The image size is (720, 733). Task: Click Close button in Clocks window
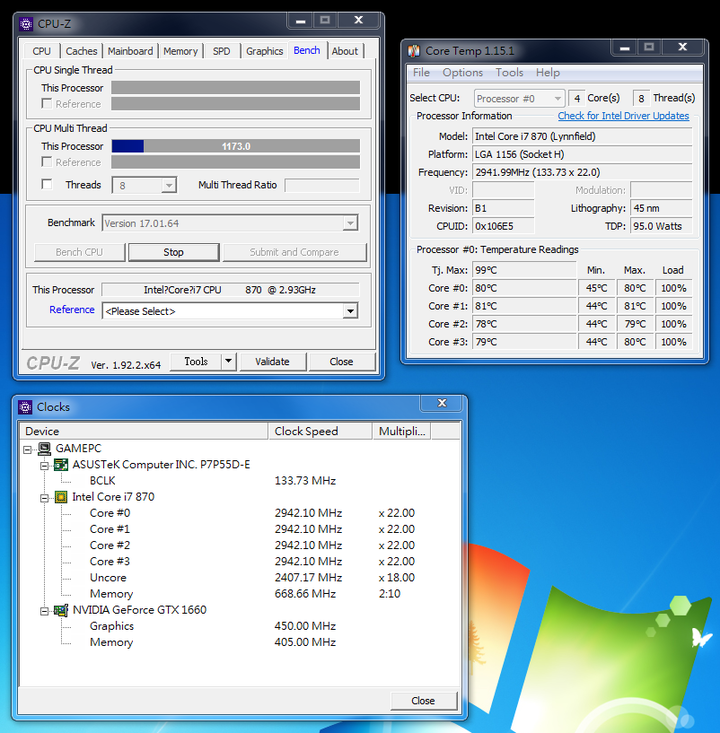424,700
